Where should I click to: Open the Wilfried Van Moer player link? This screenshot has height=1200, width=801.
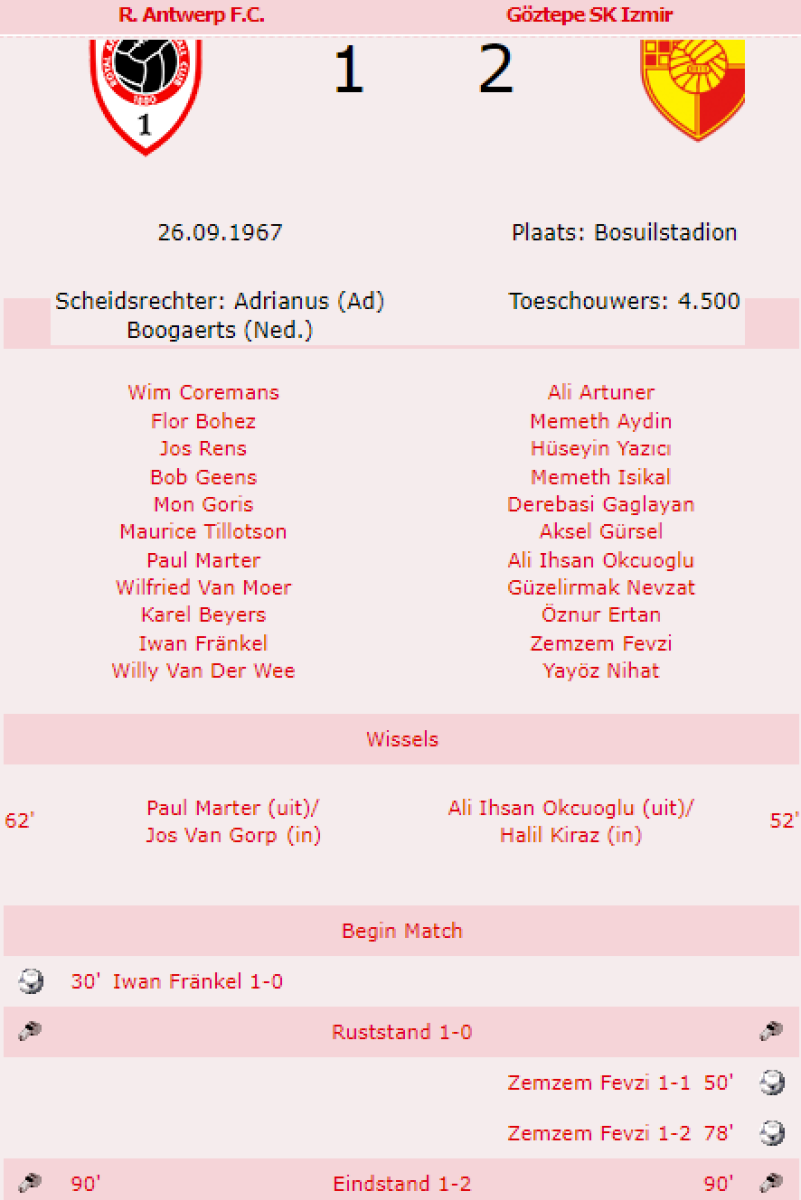coord(203,587)
